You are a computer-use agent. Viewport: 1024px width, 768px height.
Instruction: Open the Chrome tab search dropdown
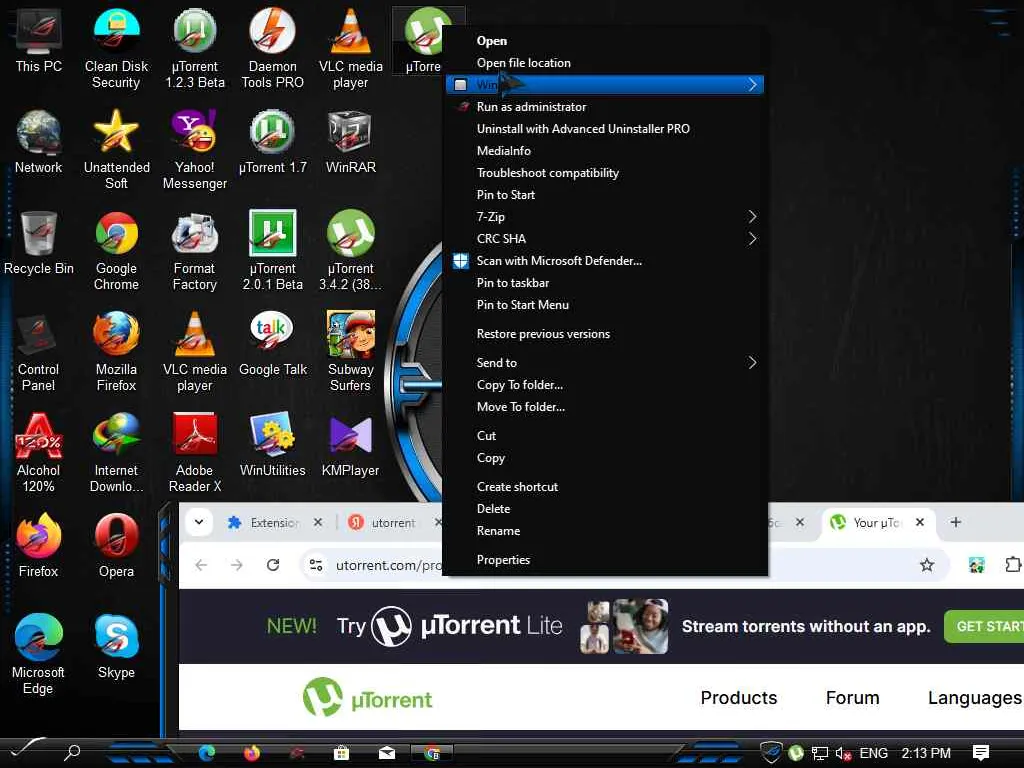(199, 522)
